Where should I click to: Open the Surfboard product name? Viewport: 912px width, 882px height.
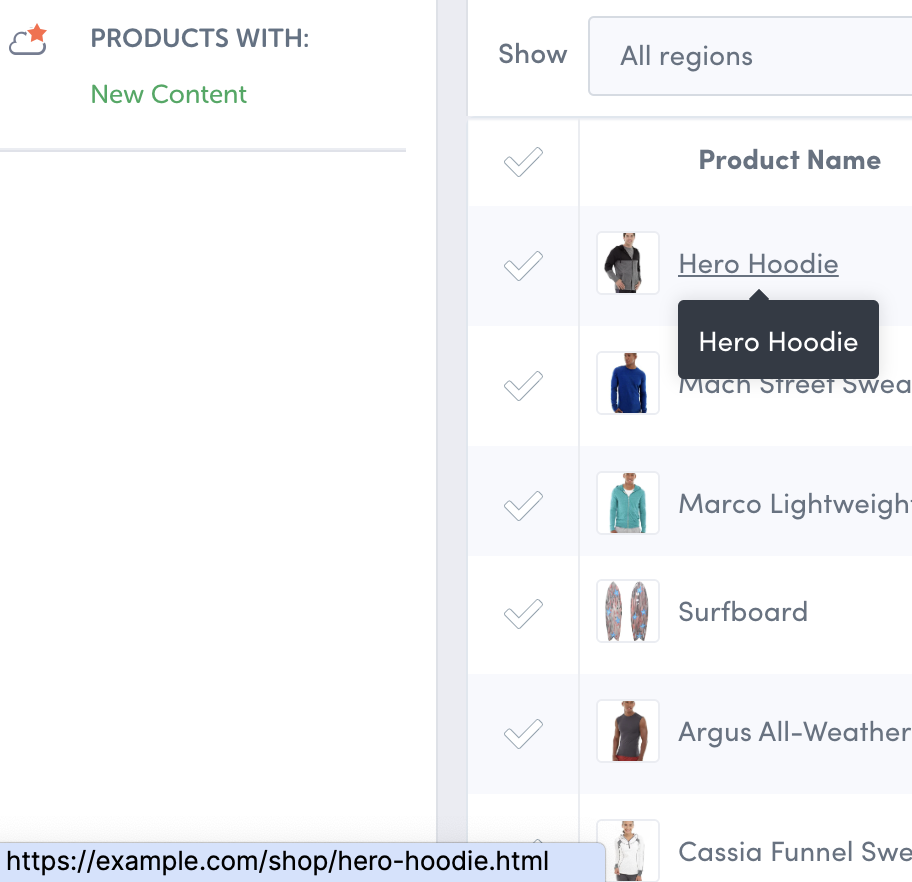[x=743, y=612]
